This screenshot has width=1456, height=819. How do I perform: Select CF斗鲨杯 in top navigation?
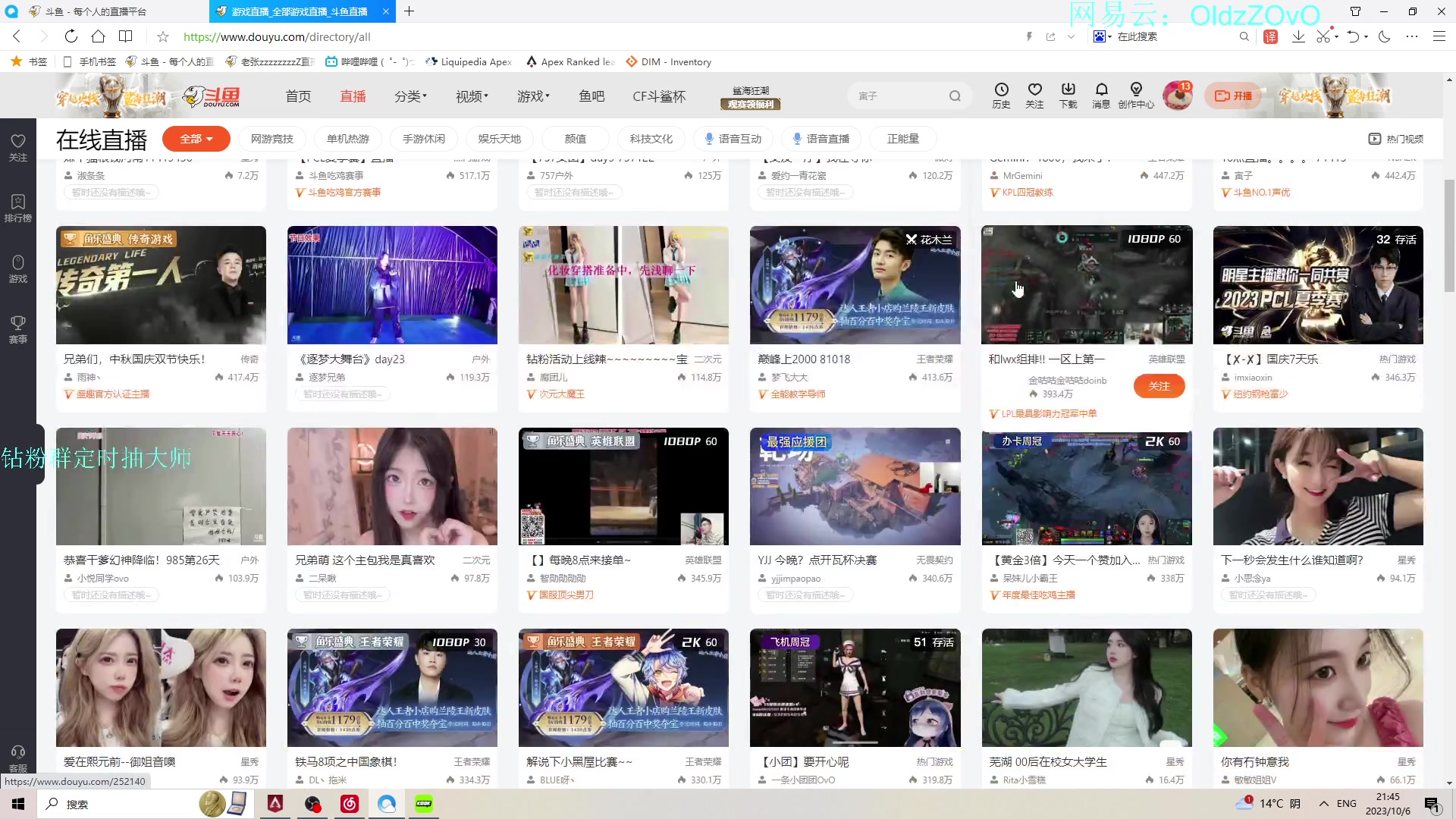pyautogui.click(x=659, y=96)
